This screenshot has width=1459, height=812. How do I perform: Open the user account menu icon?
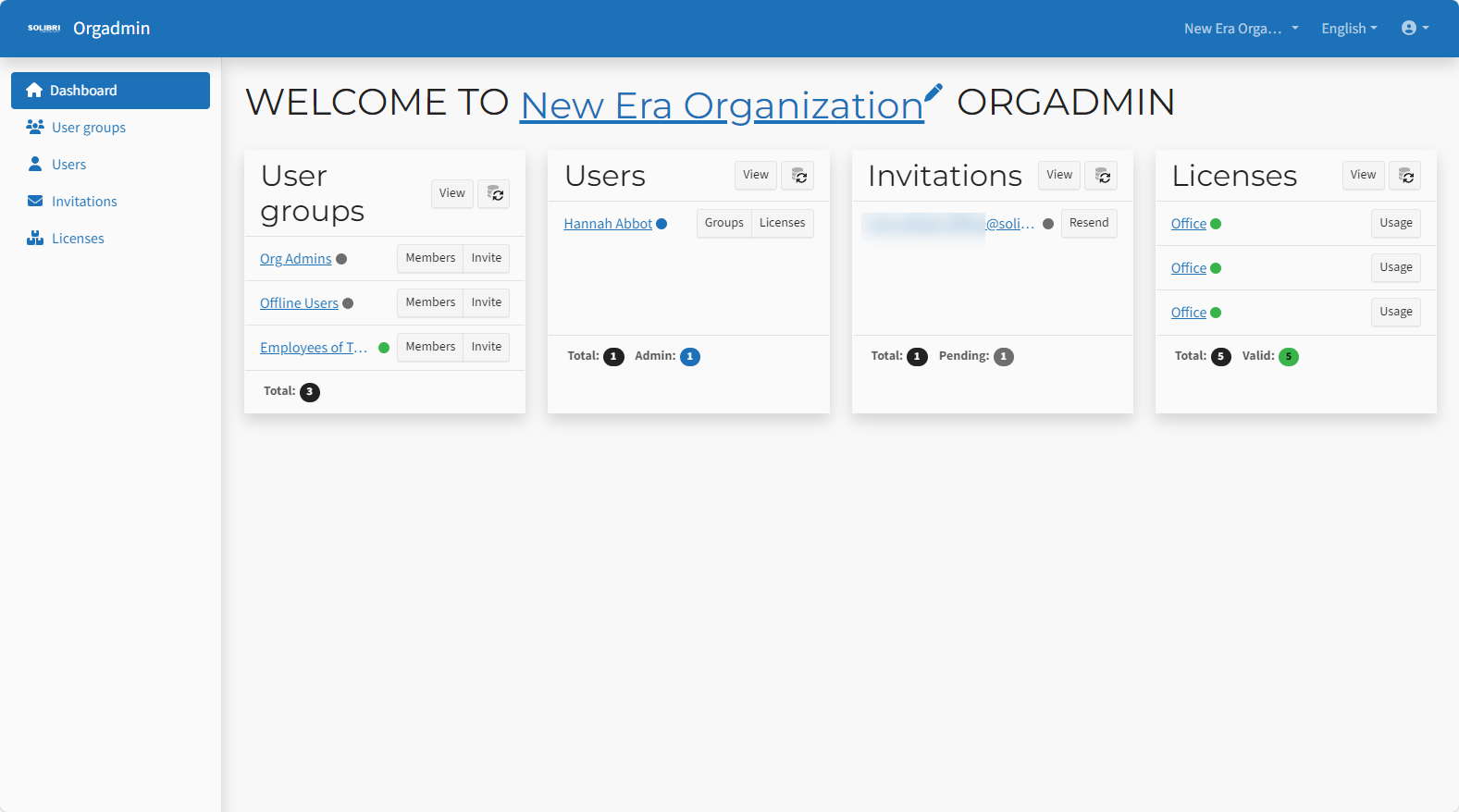(1415, 28)
